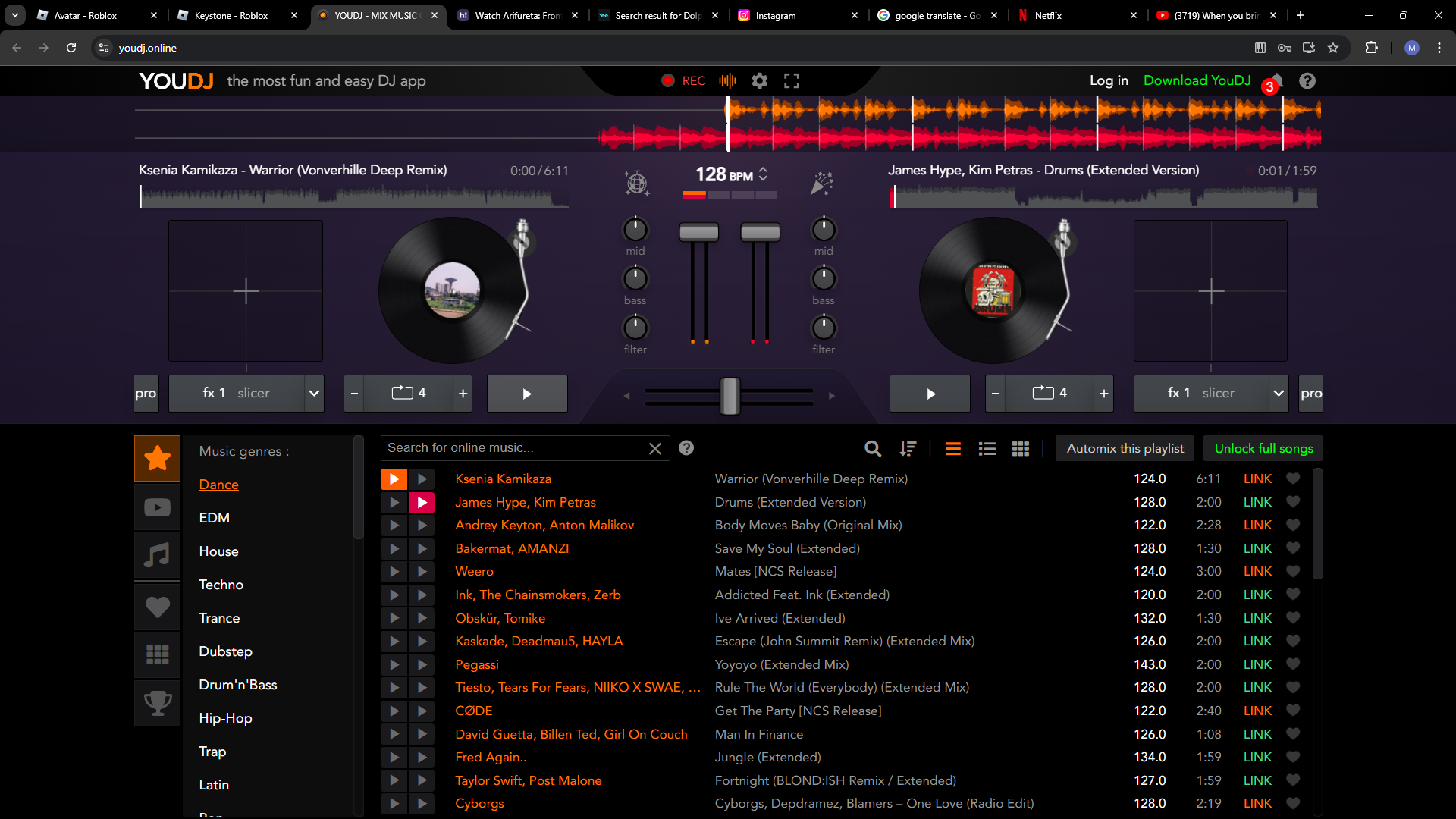The height and width of the screenshot is (819, 1456).
Task: Open the LINK for Weero track
Action: (1257, 571)
